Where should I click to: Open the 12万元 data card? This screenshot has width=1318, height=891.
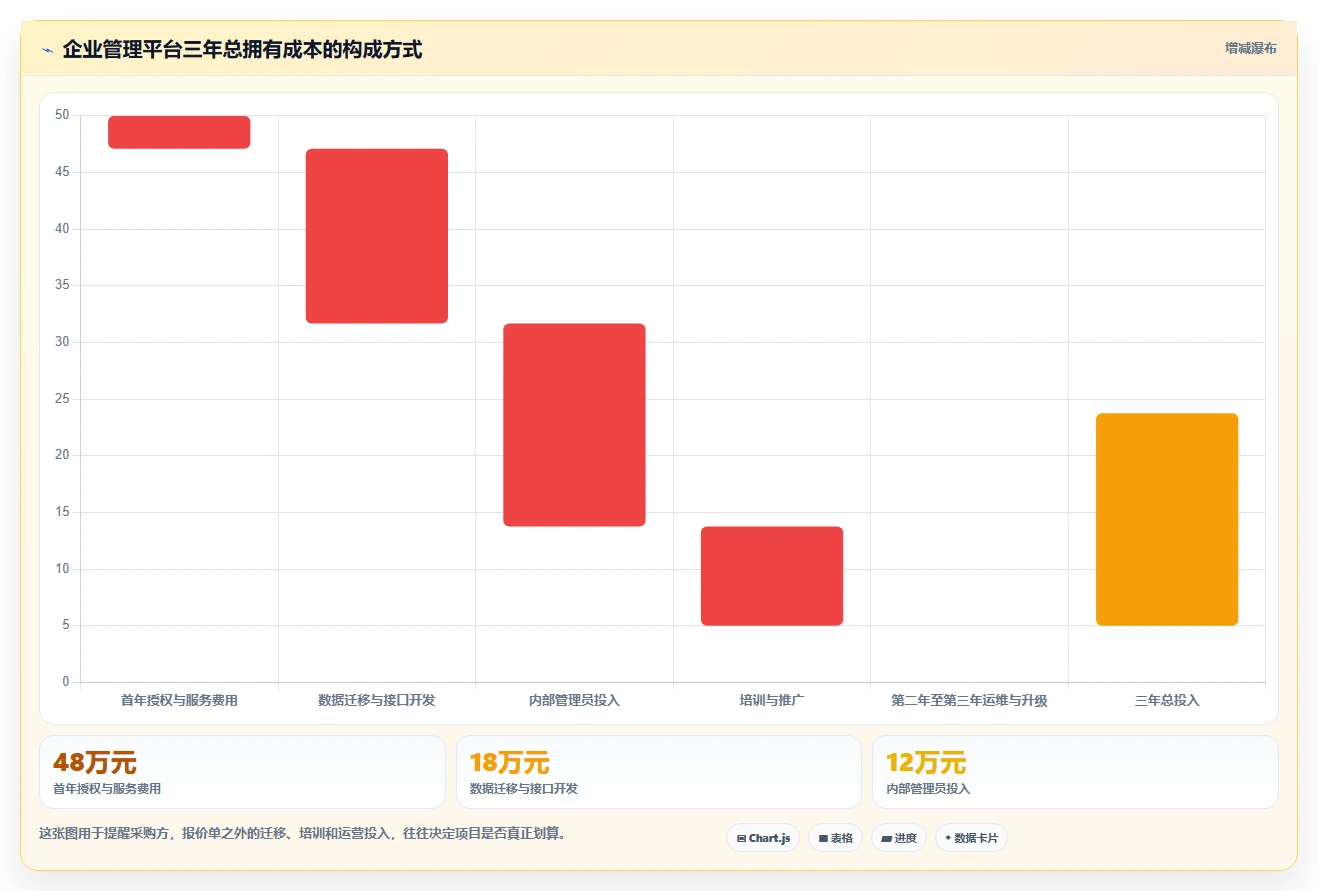[x=1075, y=772]
